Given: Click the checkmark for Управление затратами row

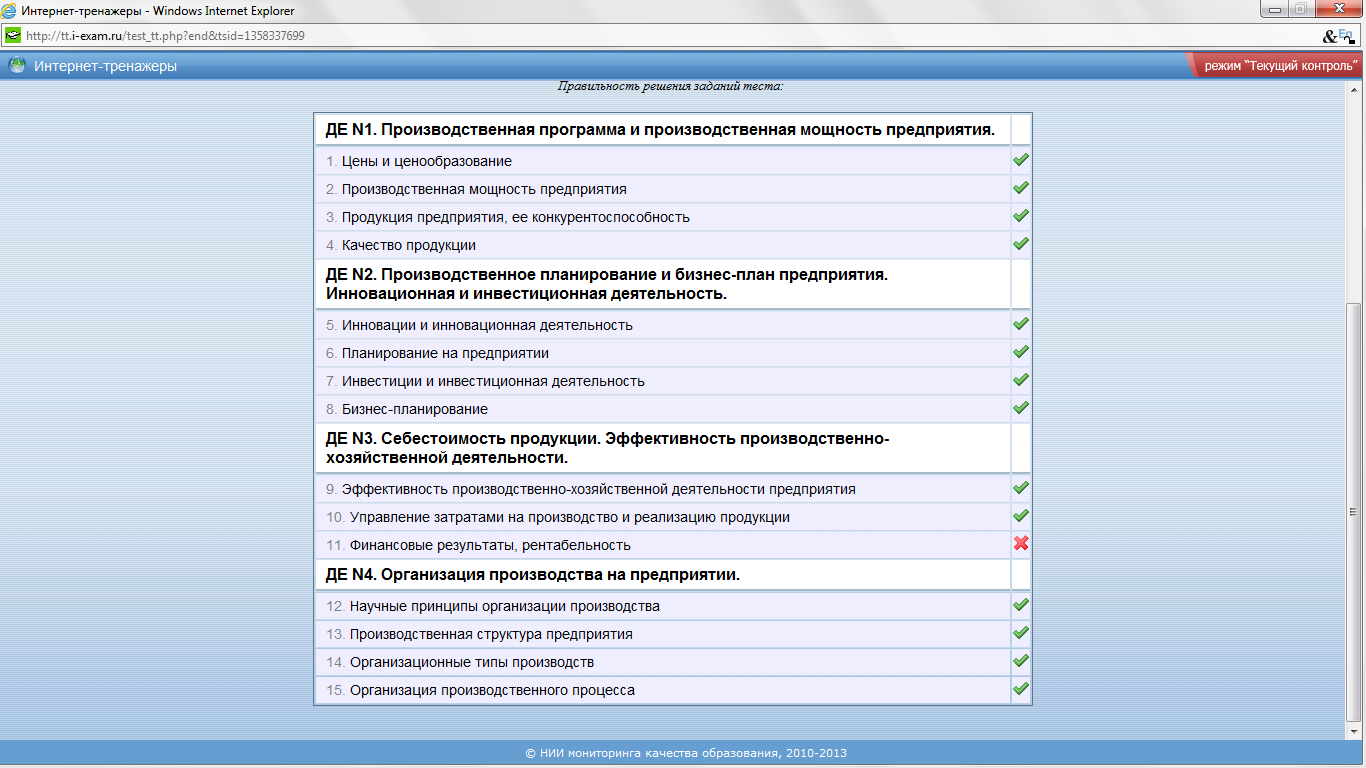Looking at the screenshot, I should [1021, 516].
